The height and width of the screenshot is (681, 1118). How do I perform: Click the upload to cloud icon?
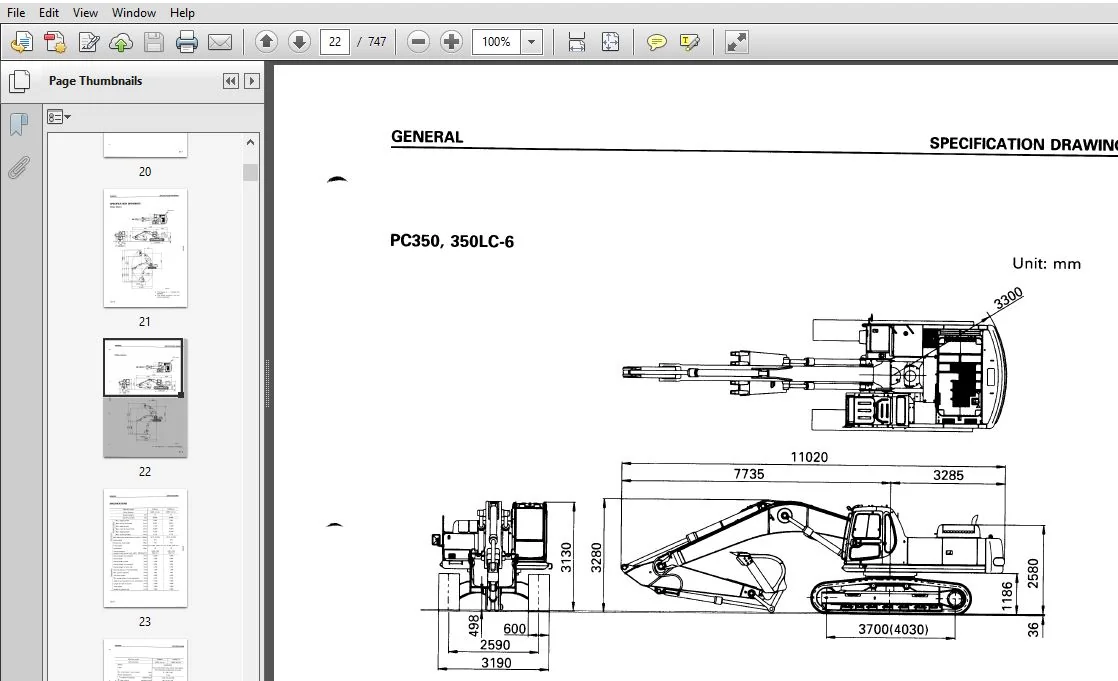(120, 42)
